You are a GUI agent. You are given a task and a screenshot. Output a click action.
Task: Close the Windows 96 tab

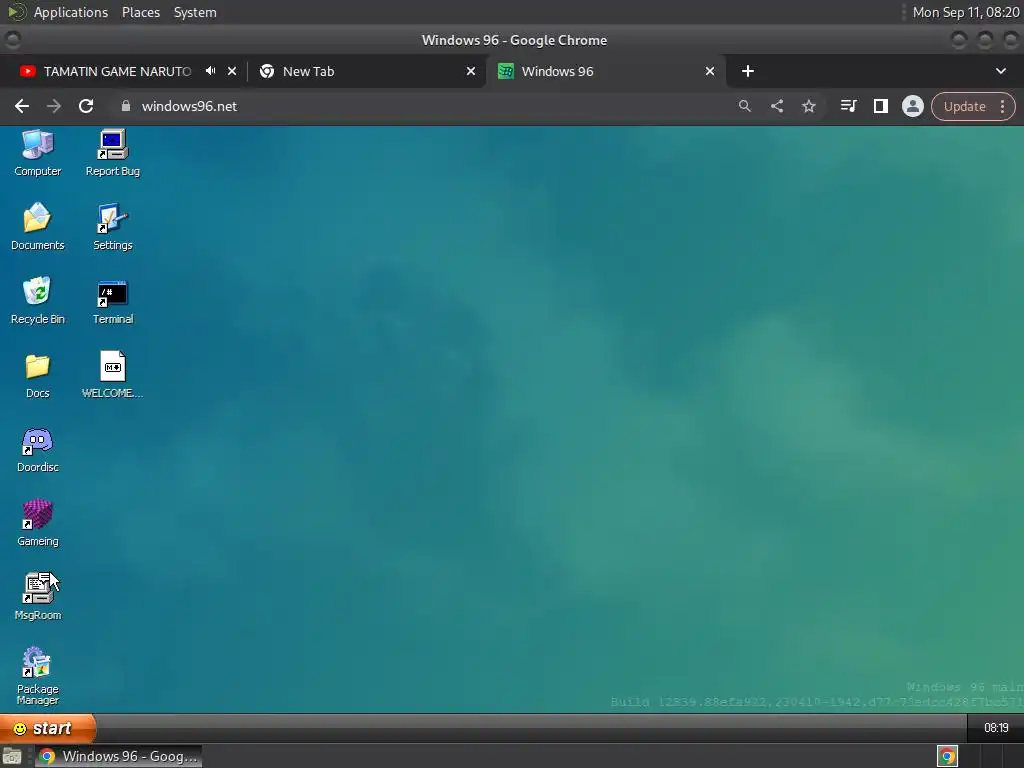tap(710, 71)
